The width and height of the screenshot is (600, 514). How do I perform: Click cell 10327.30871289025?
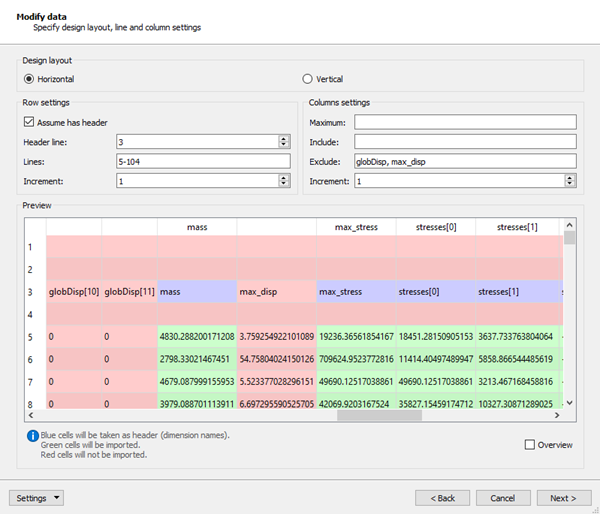click(517, 401)
